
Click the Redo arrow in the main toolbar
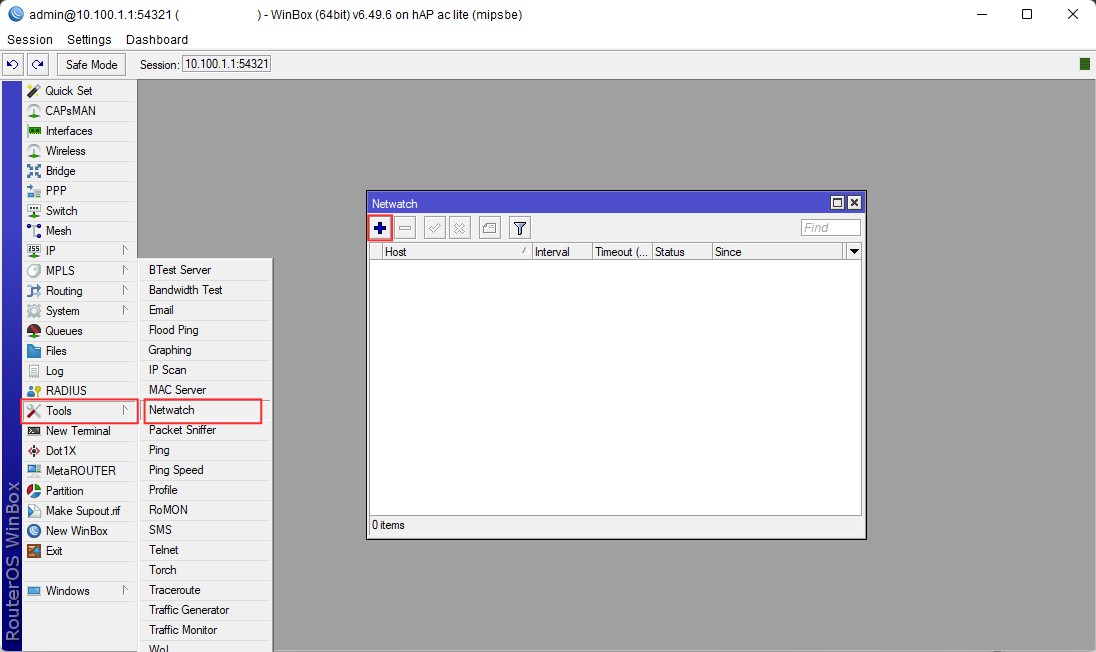click(37, 65)
